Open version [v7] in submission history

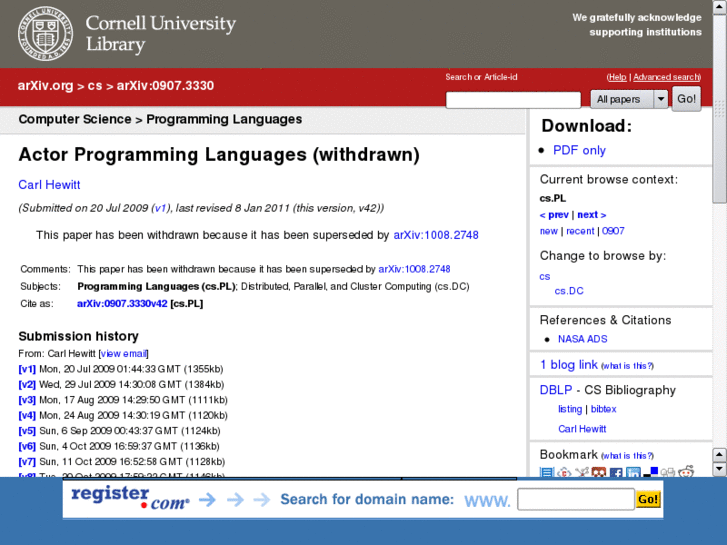pos(27,462)
